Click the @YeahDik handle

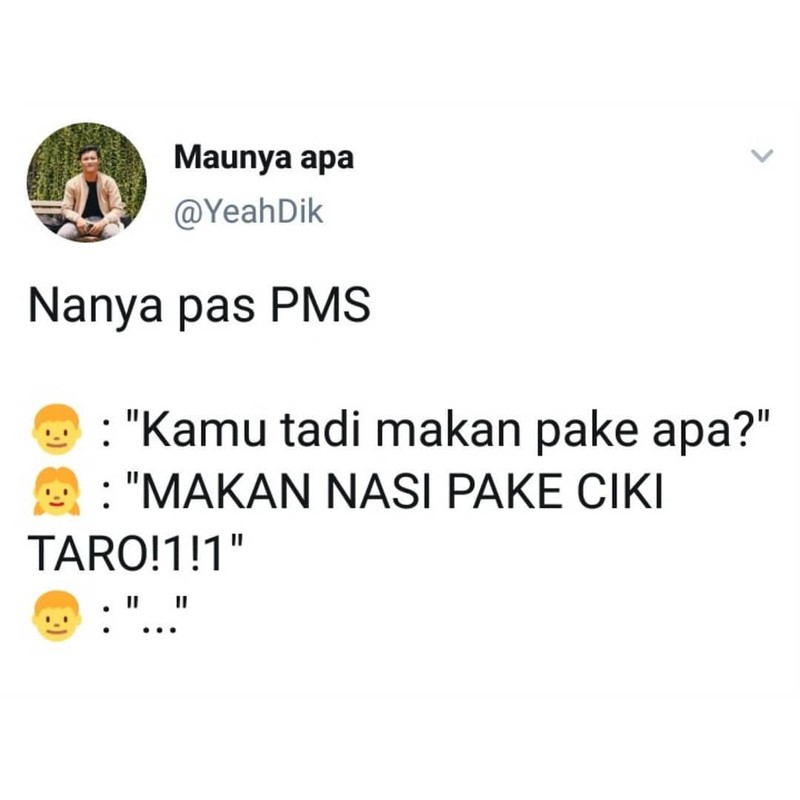point(248,212)
